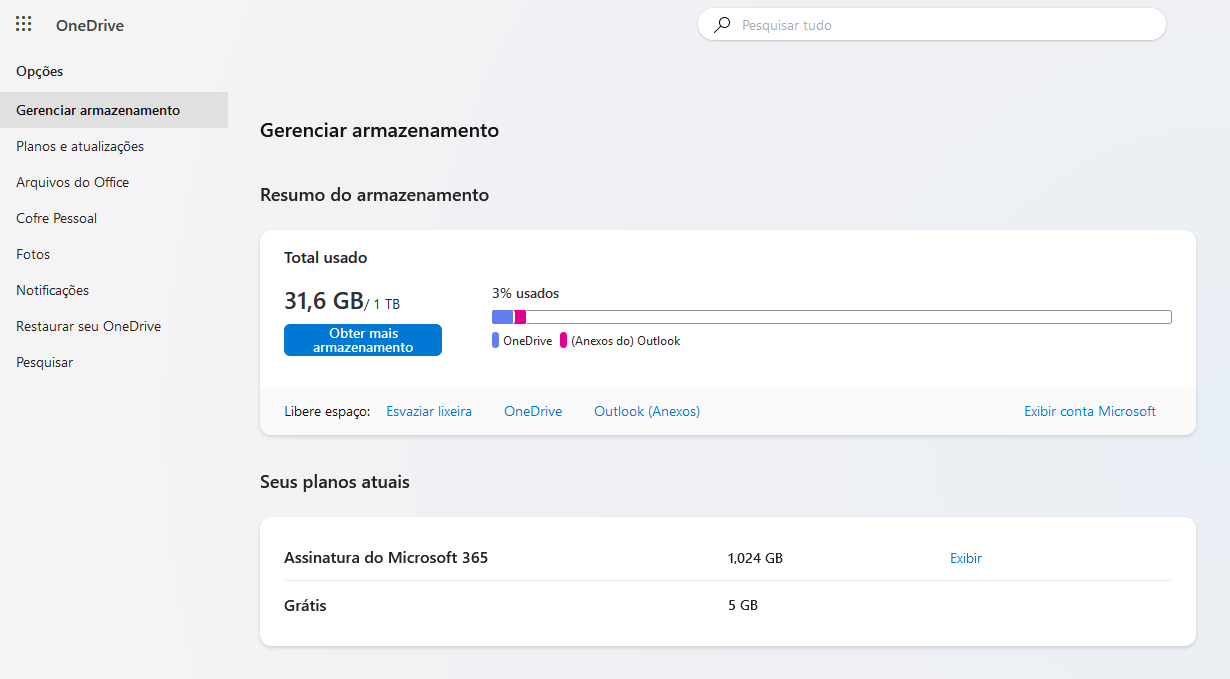The height and width of the screenshot is (679, 1230).
Task: Click Assinatura do Microsoft 365 plan name
Action: [386, 558]
